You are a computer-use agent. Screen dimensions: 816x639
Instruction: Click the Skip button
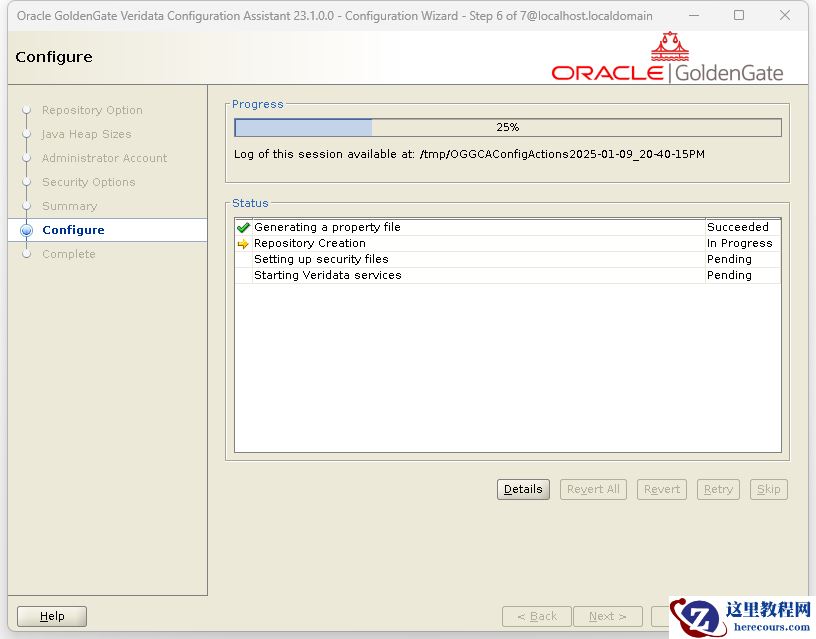point(769,489)
